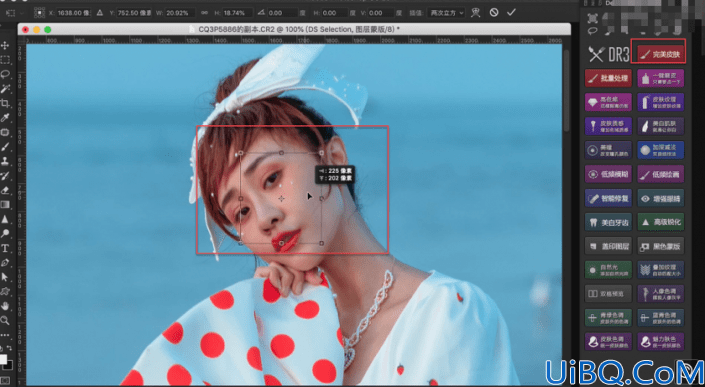Select the Crop tool
The width and height of the screenshot is (705, 387).
point(5,103)
